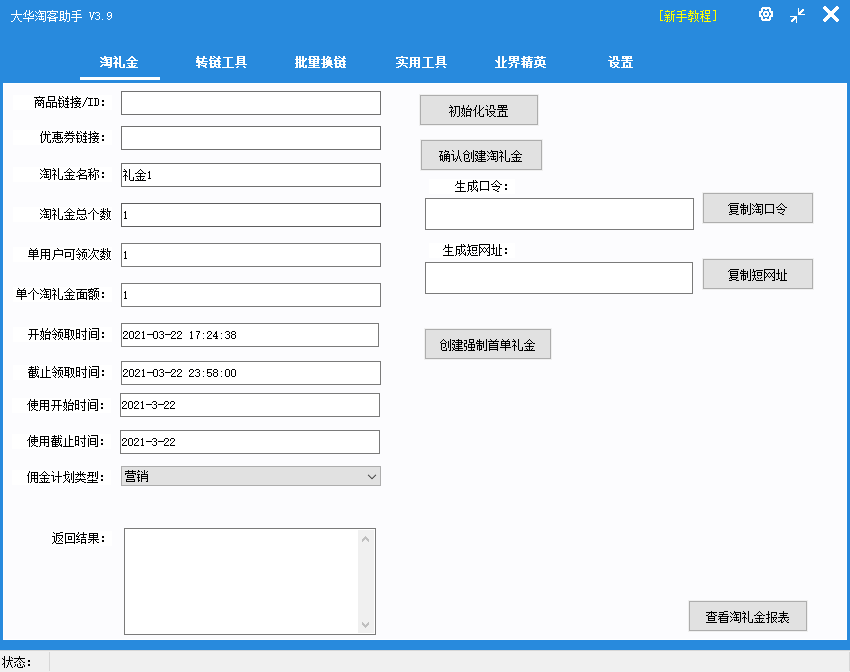Click the 淘礼金总个数 input field
Viewport: 850px width, 672px height.
250,215
